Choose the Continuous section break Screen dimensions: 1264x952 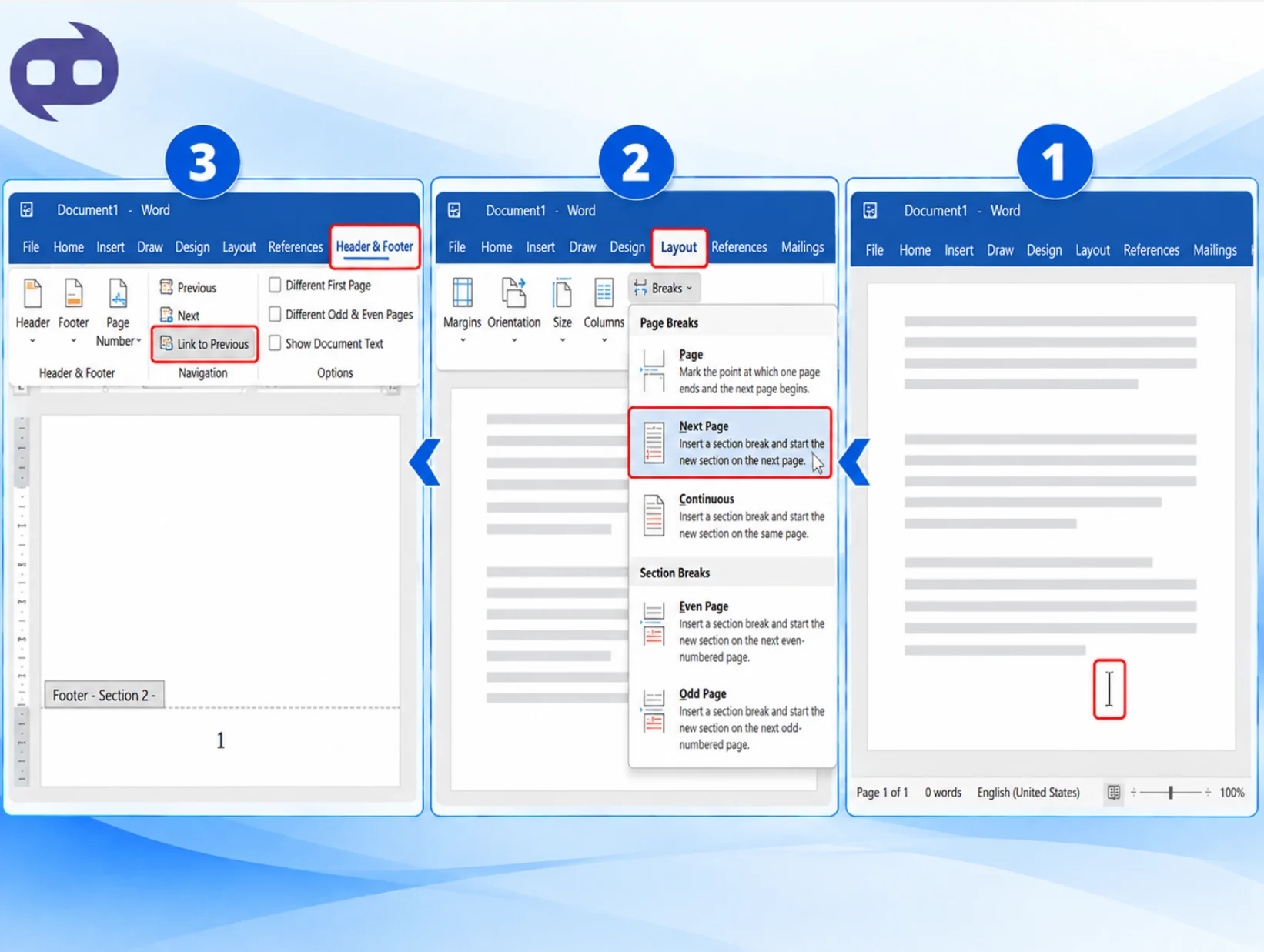[x=731, y=516]
